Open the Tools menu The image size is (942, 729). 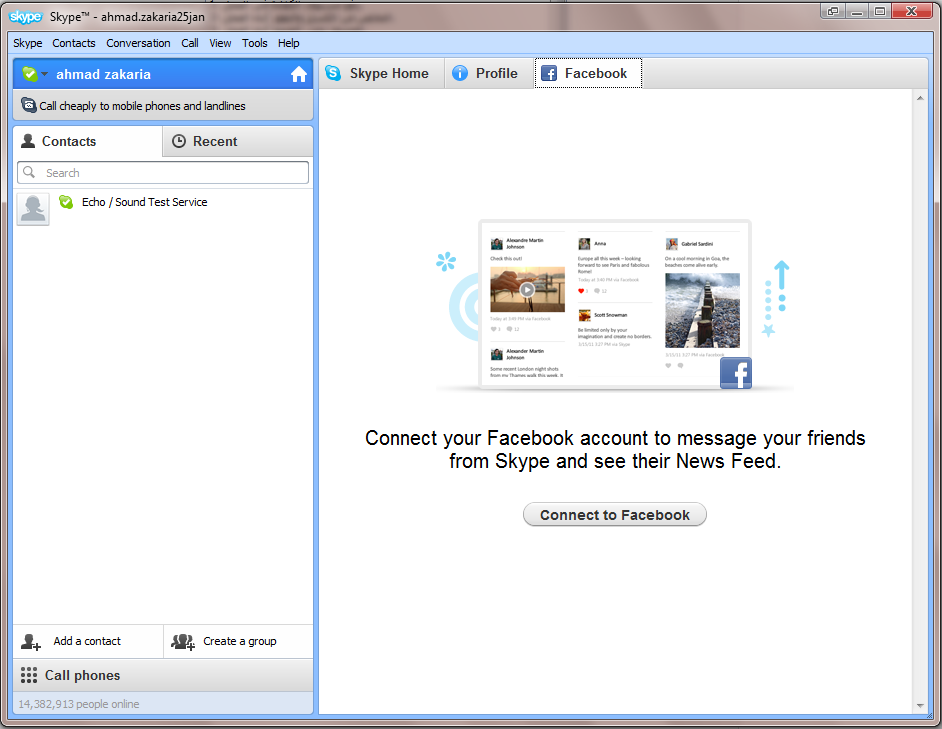click(255, 43)
